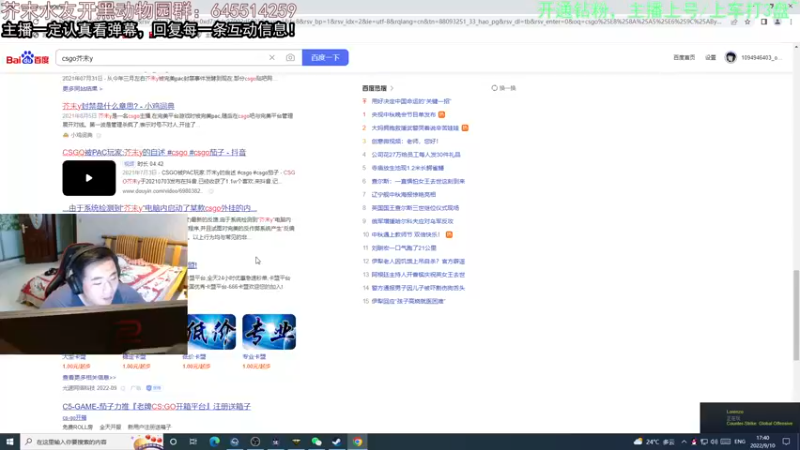Image resolution: width=800 pixels, height=450 pixels.
Task: Open Task View on the taskbar
Action: click(193, 442)
